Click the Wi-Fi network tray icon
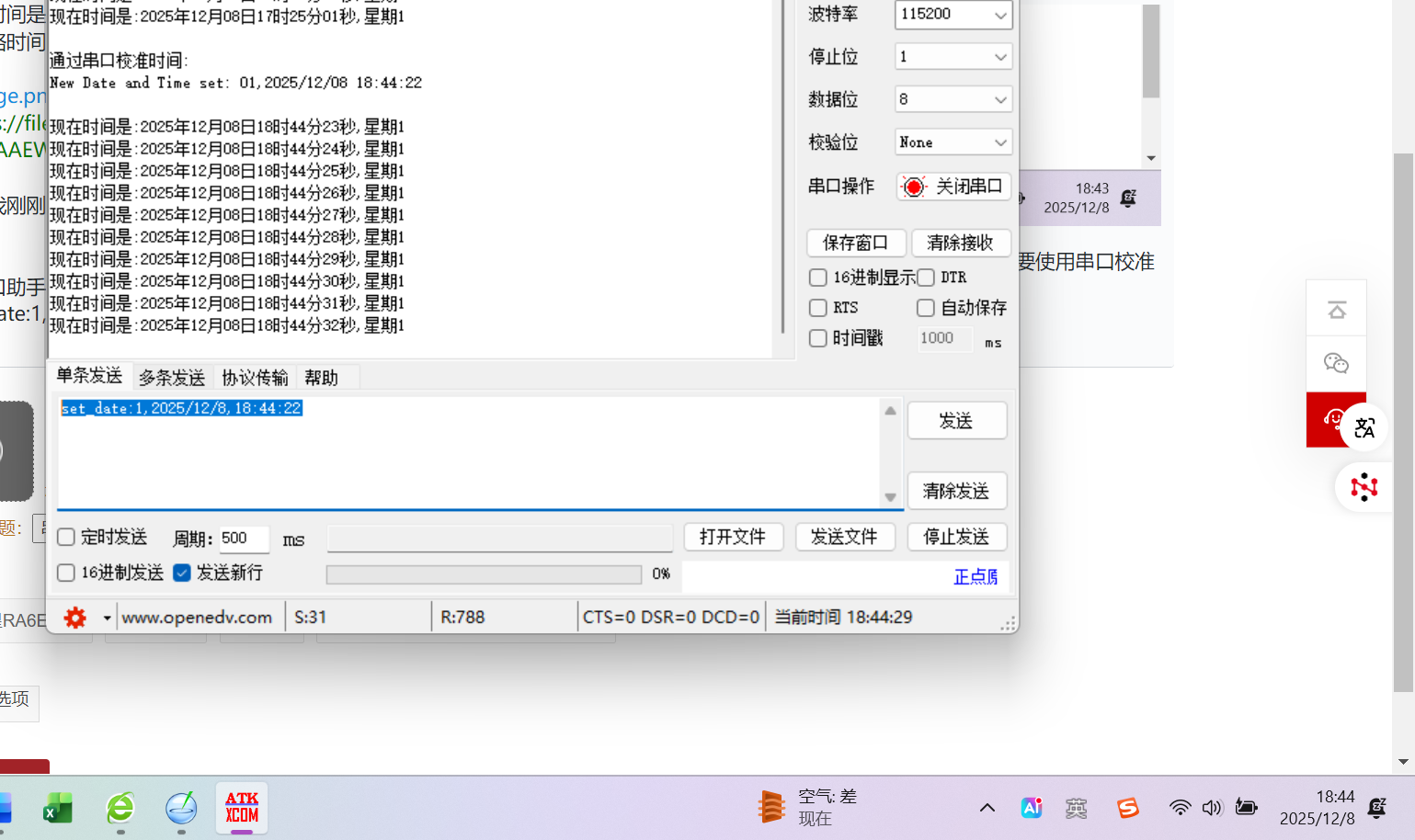Screen dimensions: 1415x840 click(1180, 808)
